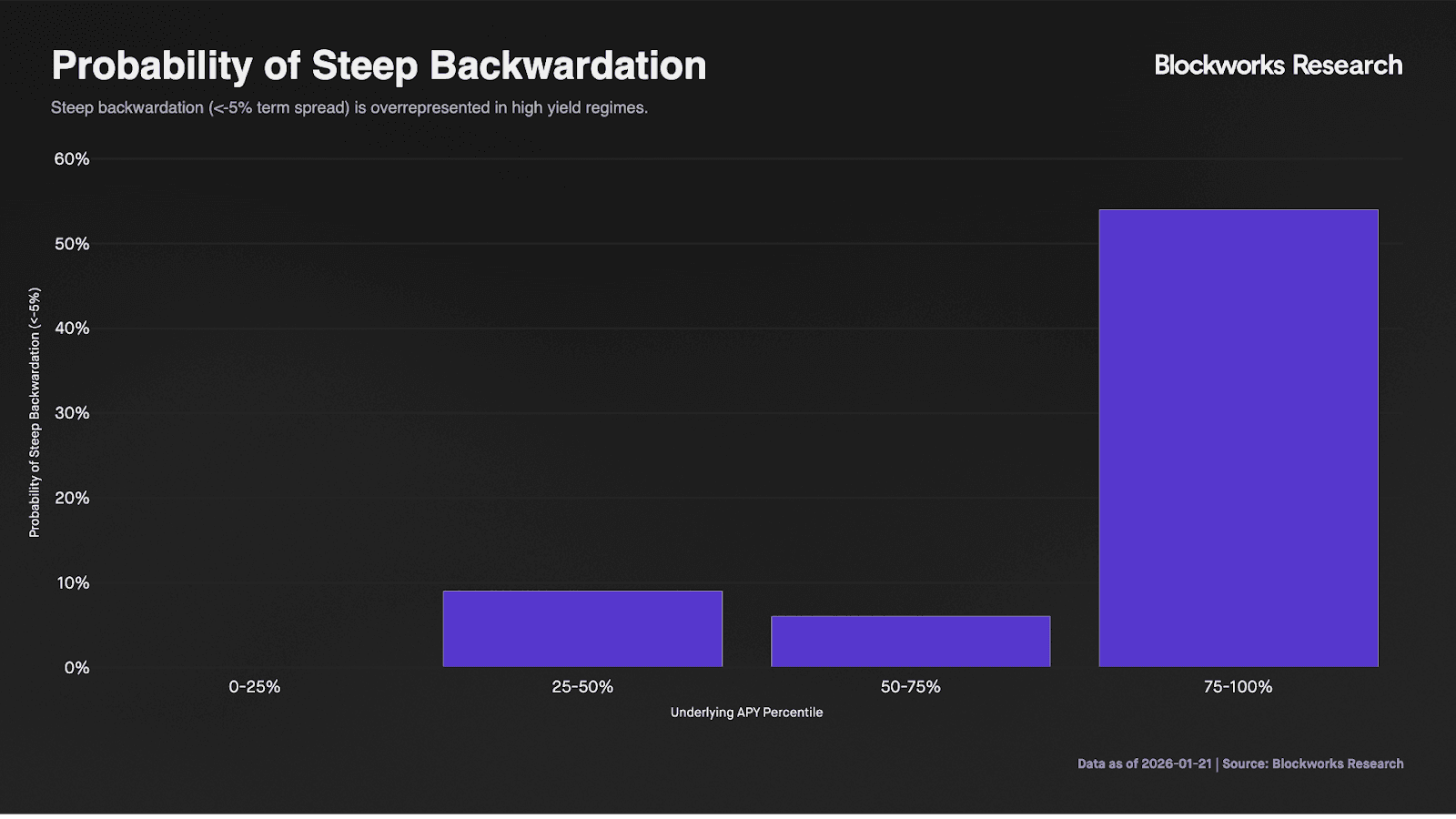
Task: Click the 50-75% percentile bar
Action: (x=910, y=642)
